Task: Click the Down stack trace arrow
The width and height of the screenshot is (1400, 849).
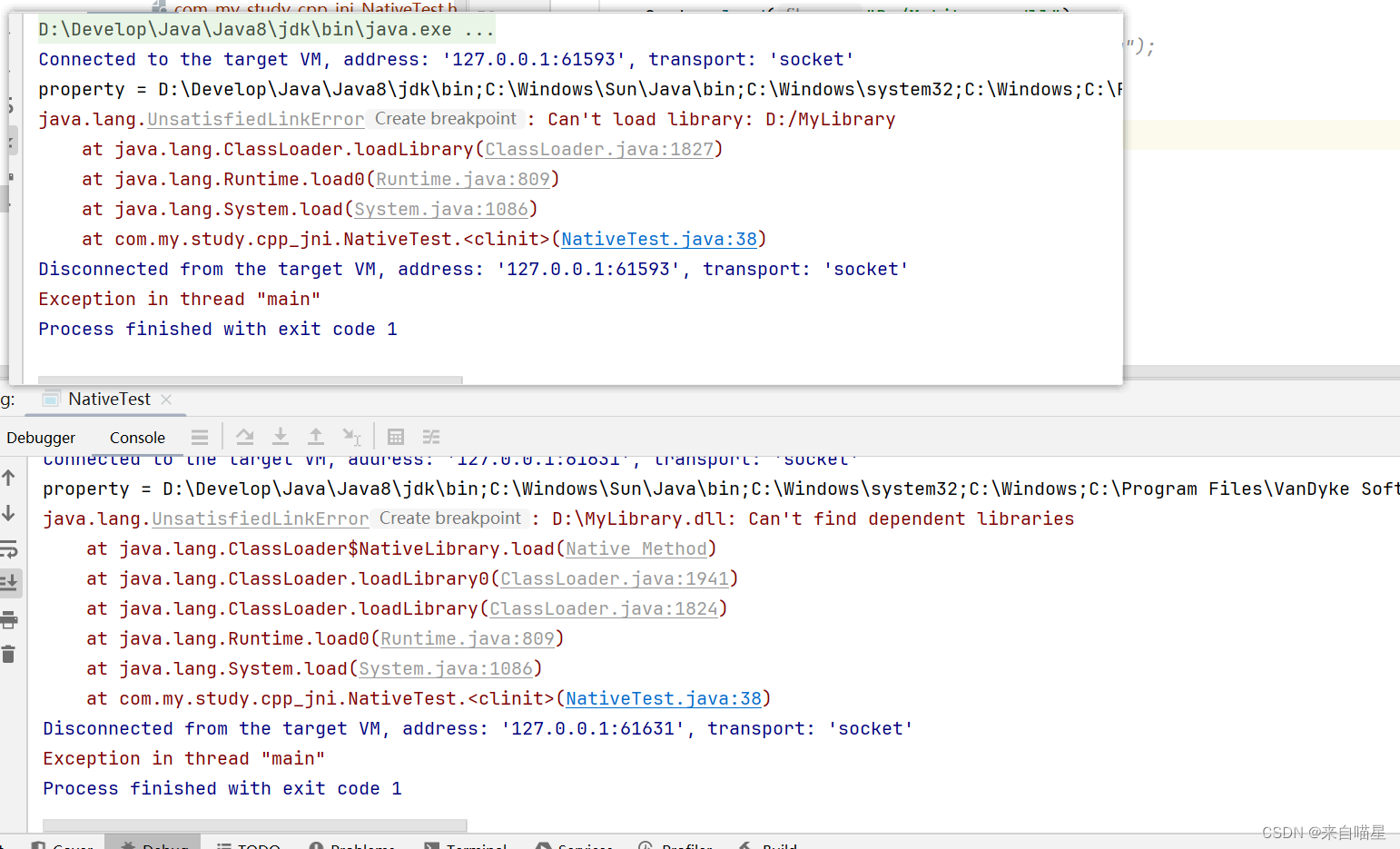Action: [9, 513]
